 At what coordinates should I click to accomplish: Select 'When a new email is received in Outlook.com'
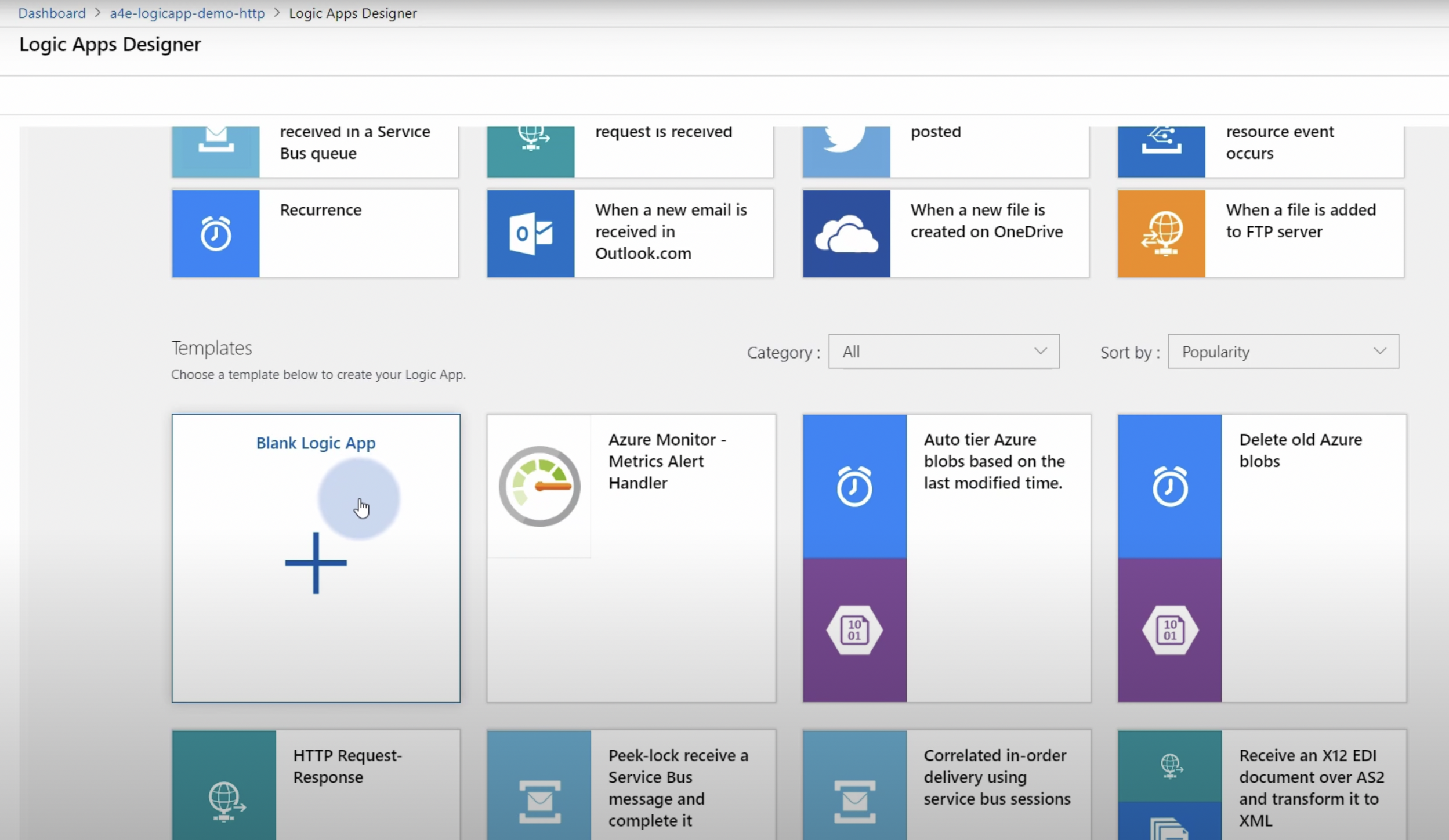click(x=671, y=231)
